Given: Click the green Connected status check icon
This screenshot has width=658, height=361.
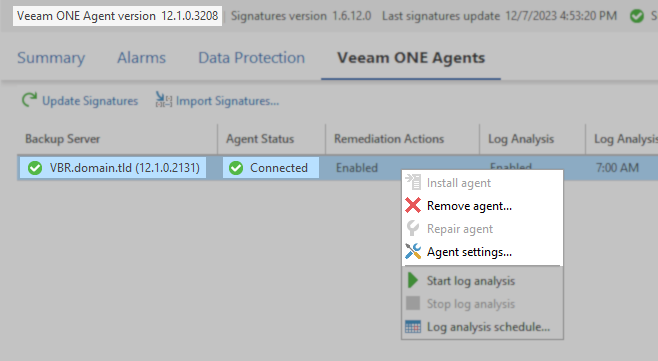Looking at the screenshot, I should [236, 168].
